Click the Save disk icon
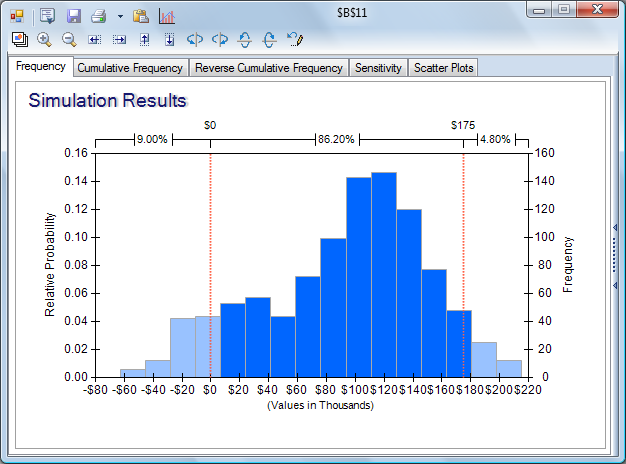The height and width of the screenshot is (464, 626). (x=73, y=16)
